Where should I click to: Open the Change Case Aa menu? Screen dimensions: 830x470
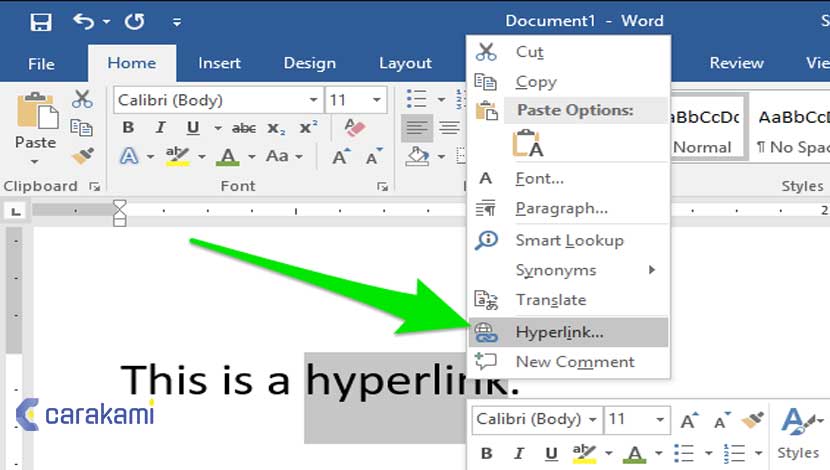point(284,156)
